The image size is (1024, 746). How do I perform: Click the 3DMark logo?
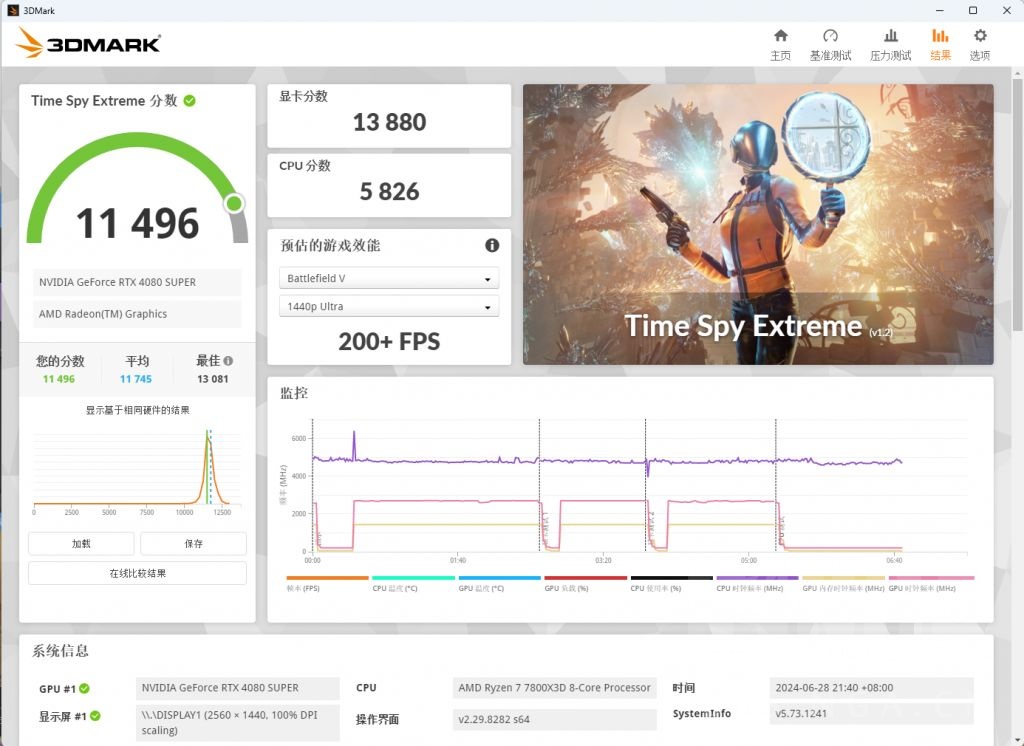pos(88,43)
